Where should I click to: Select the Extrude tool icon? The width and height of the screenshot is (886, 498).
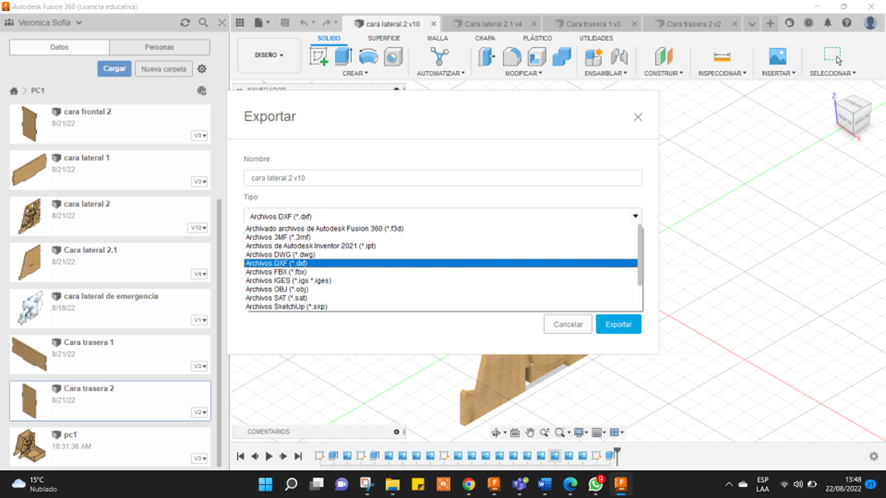coord(343,57)
